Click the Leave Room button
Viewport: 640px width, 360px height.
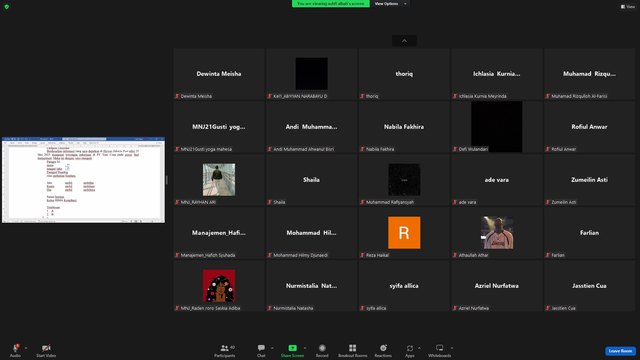click(x=620, y=351)
